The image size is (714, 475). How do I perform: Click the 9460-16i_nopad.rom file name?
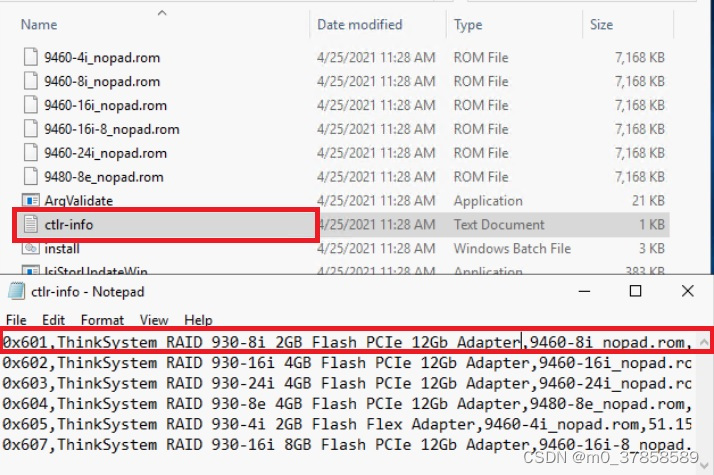105,105
